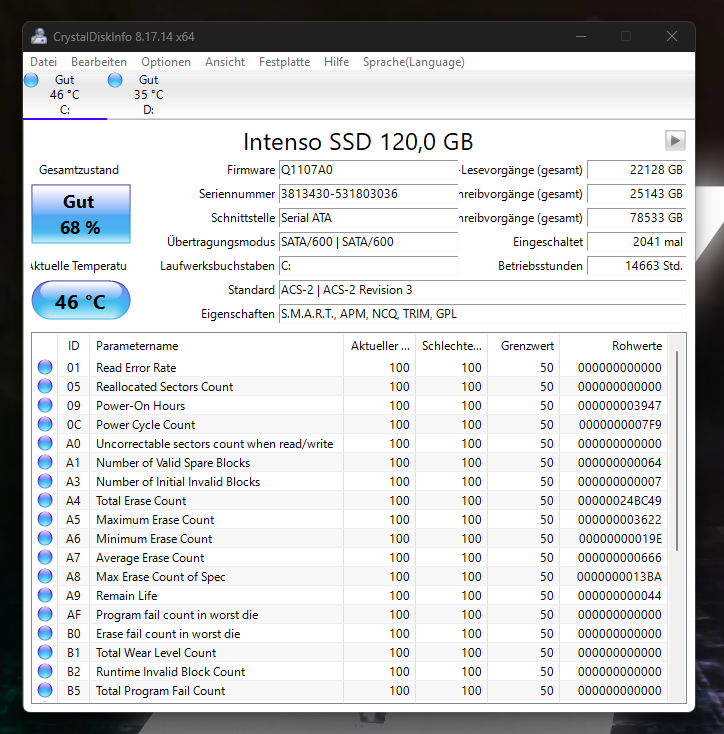Click status orb of Reallocated Sectors Count row
Screen dimensions: 724x734
(x=45, y=387)
